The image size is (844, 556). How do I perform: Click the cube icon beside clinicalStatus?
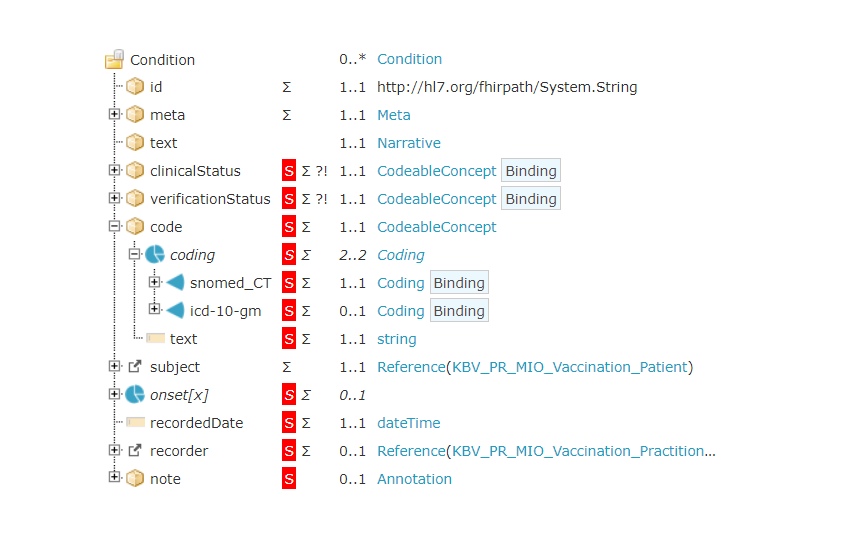click(135, 171)
